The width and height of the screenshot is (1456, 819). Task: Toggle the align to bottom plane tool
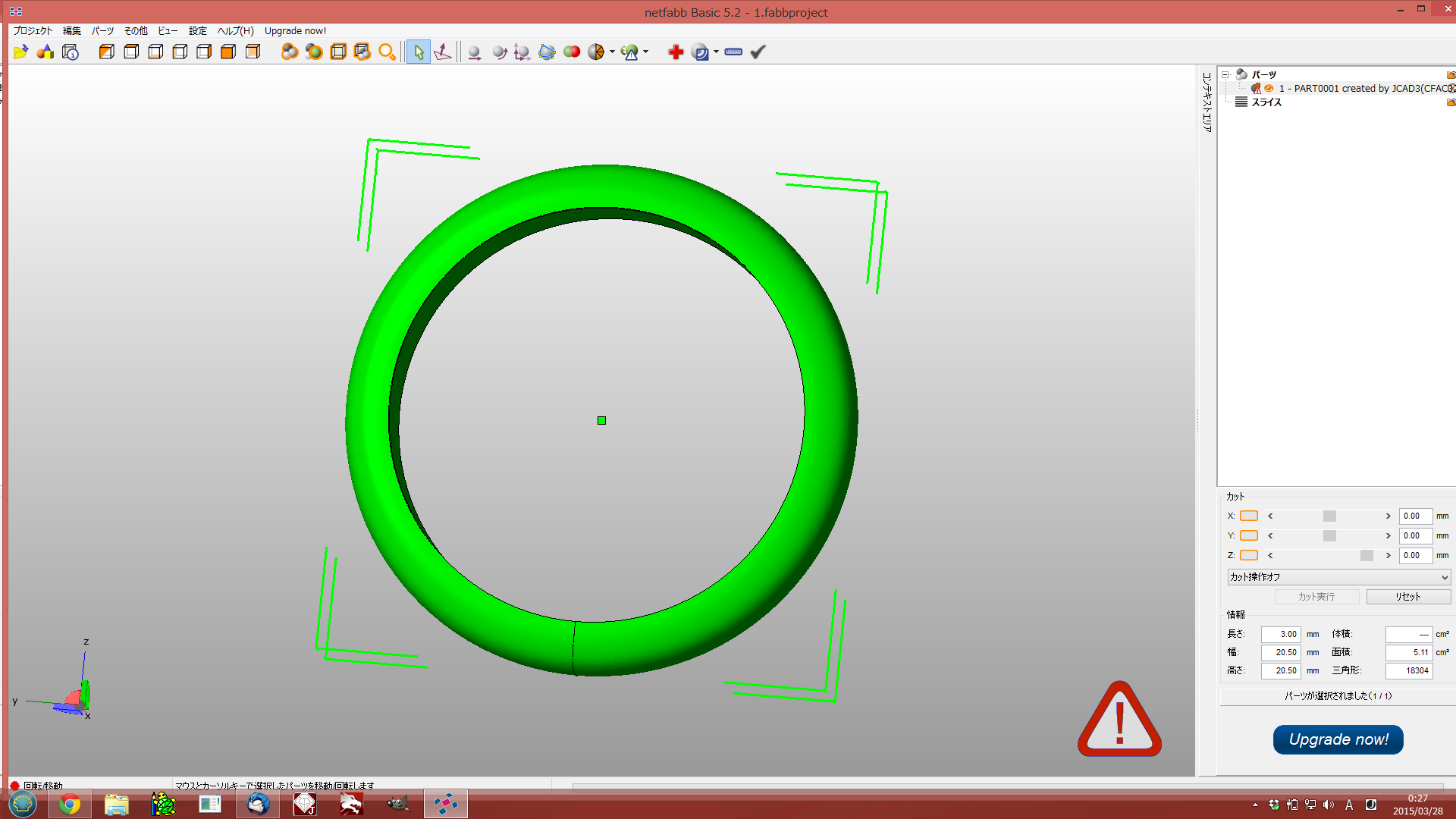point(443,52)
